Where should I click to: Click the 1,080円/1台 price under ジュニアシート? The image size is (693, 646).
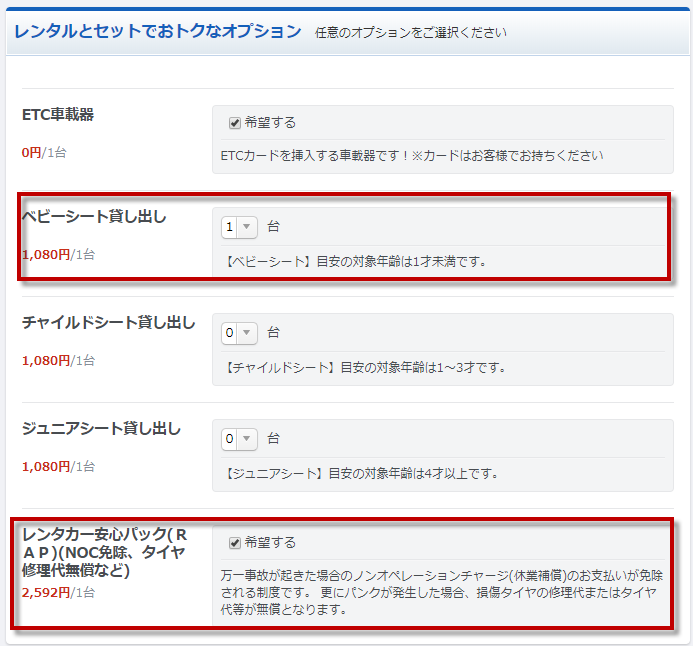tap(58, 467)
